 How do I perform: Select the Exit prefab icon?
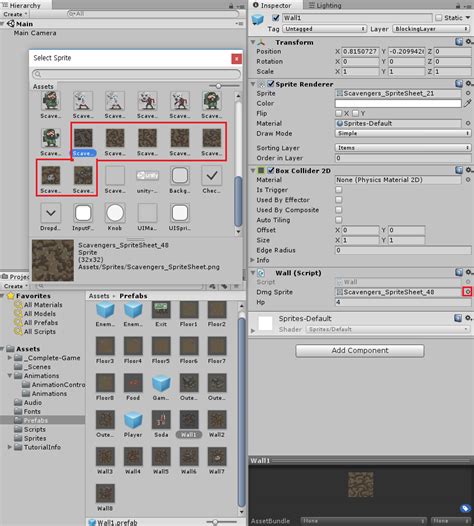tap(161, 309)
